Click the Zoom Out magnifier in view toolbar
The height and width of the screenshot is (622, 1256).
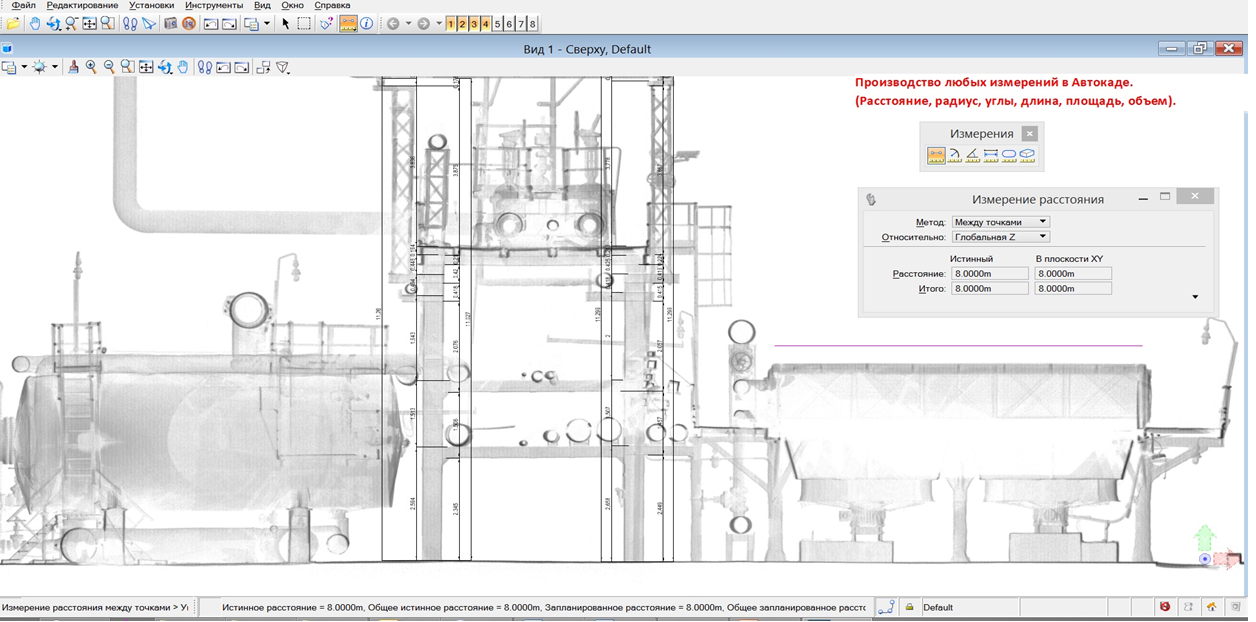pyautogui.click(x=109, y=67)
